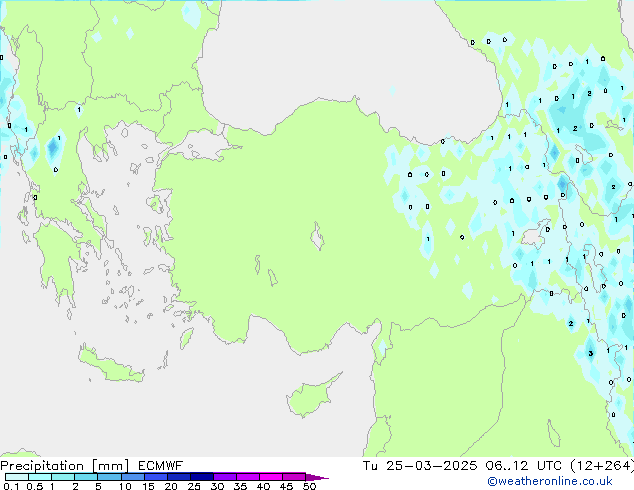Select the 35–40 mm violet legend swatch
The height and width of the screenshot is (490, 634).
point(247,477)
